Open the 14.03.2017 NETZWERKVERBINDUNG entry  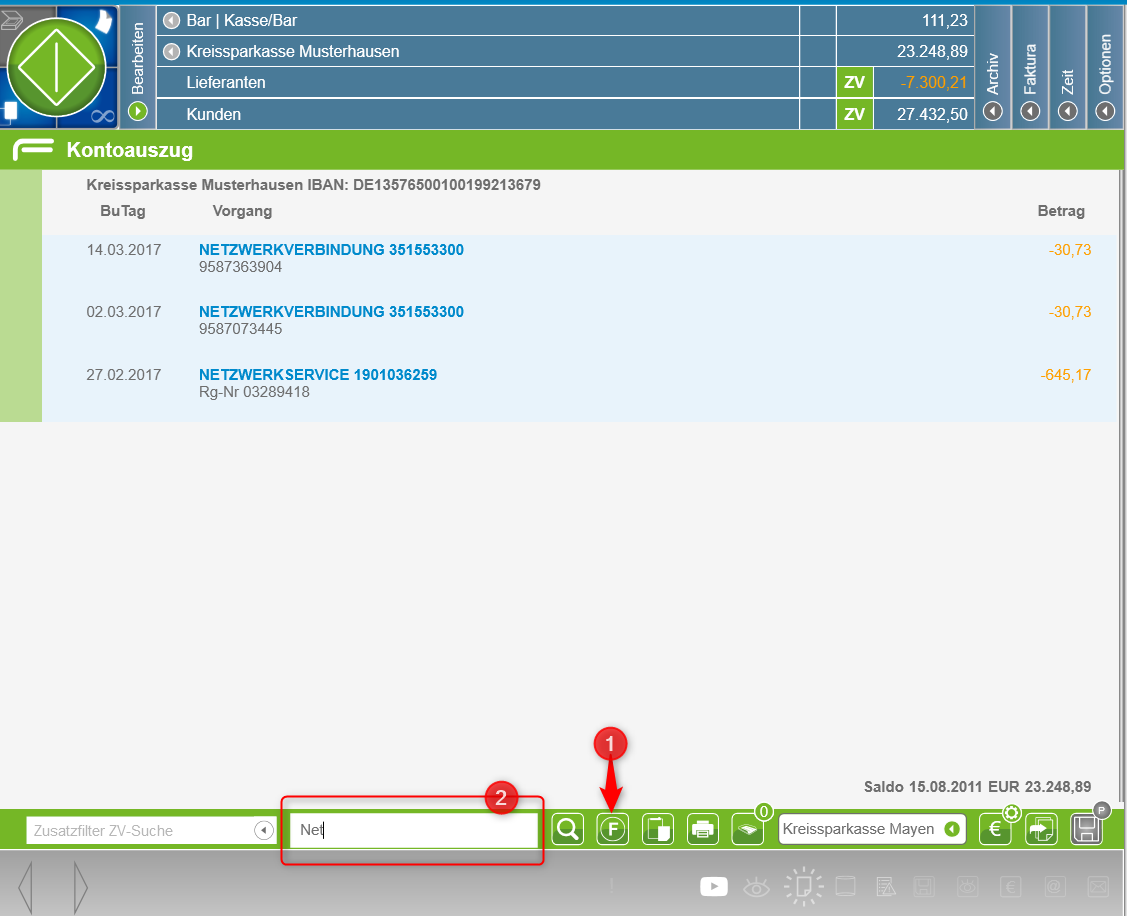click(331, 250)
